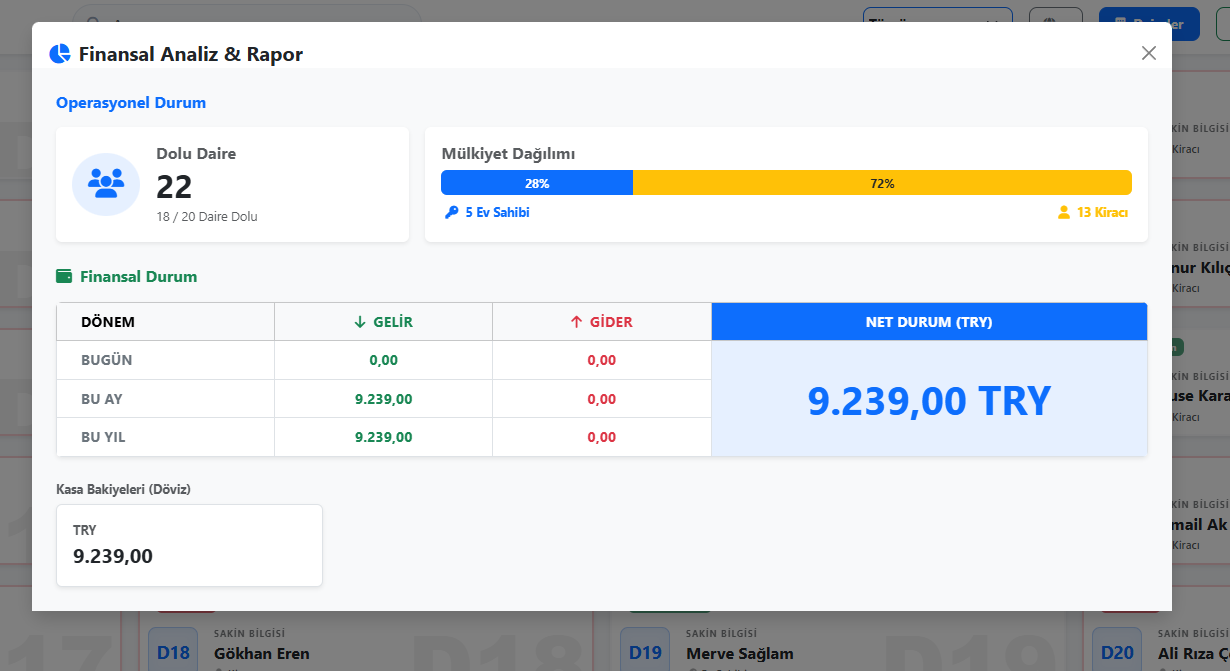Click the blue 28% owner bar segment
Image resolution: width=1230 pixels, height=671 pixels.
(537, 183)
